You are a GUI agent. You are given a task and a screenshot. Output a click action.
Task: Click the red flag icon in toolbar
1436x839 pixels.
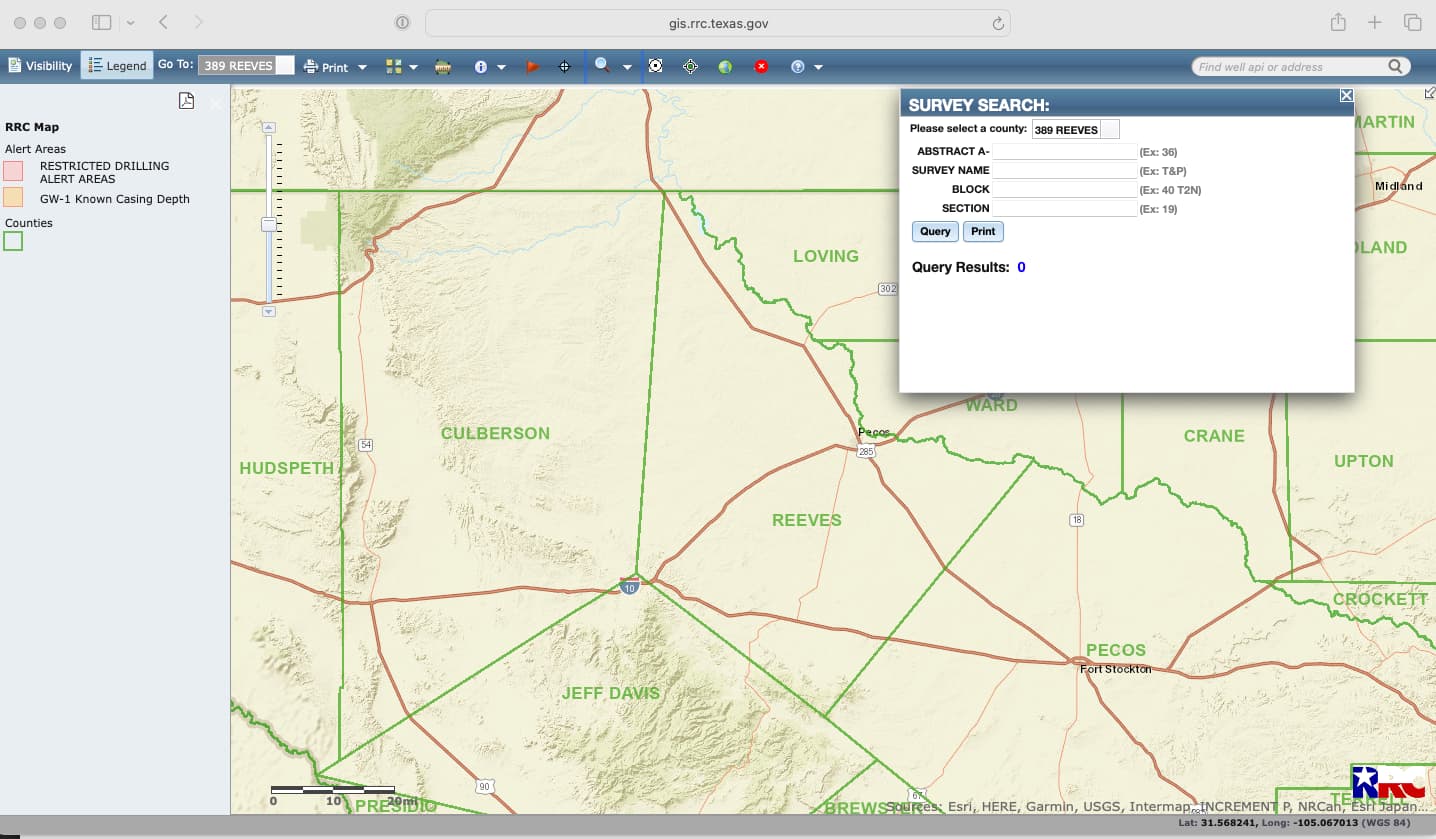533,67
